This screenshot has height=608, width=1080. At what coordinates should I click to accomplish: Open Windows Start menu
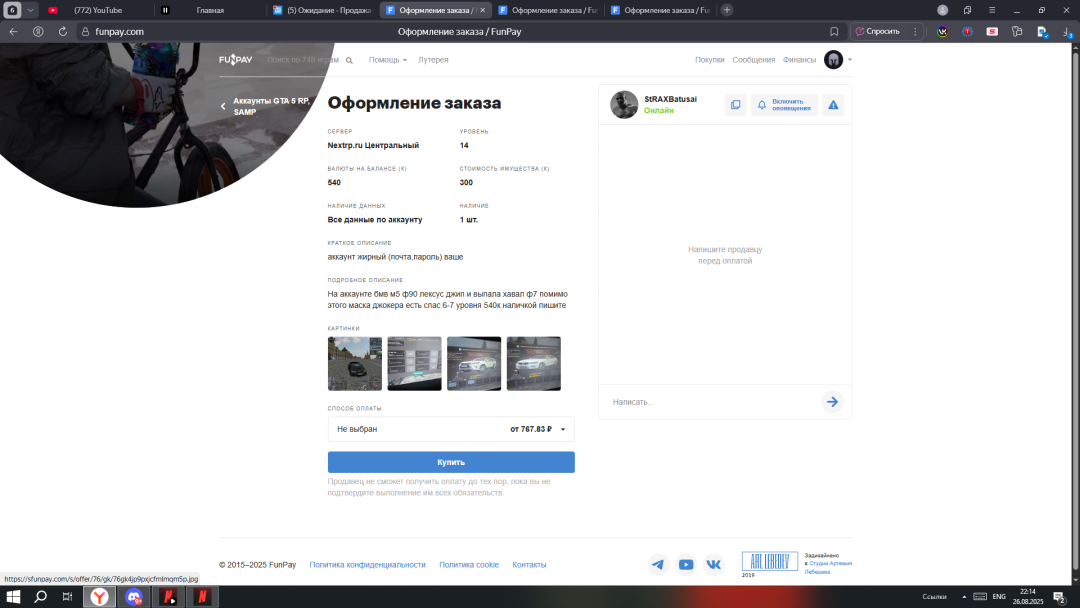pos(13,597)
